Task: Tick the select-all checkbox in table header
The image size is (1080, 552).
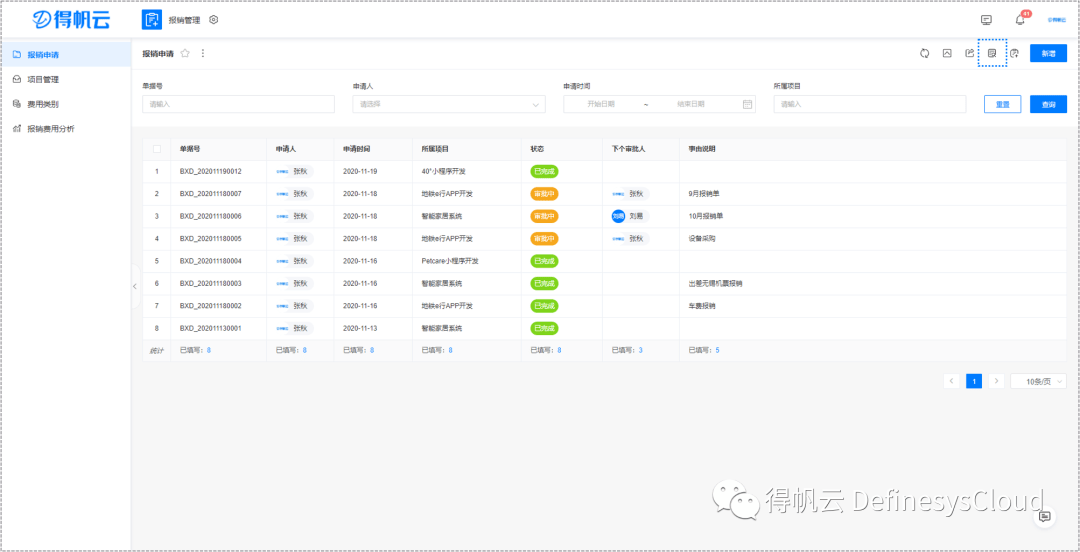Action: [156, 149]
